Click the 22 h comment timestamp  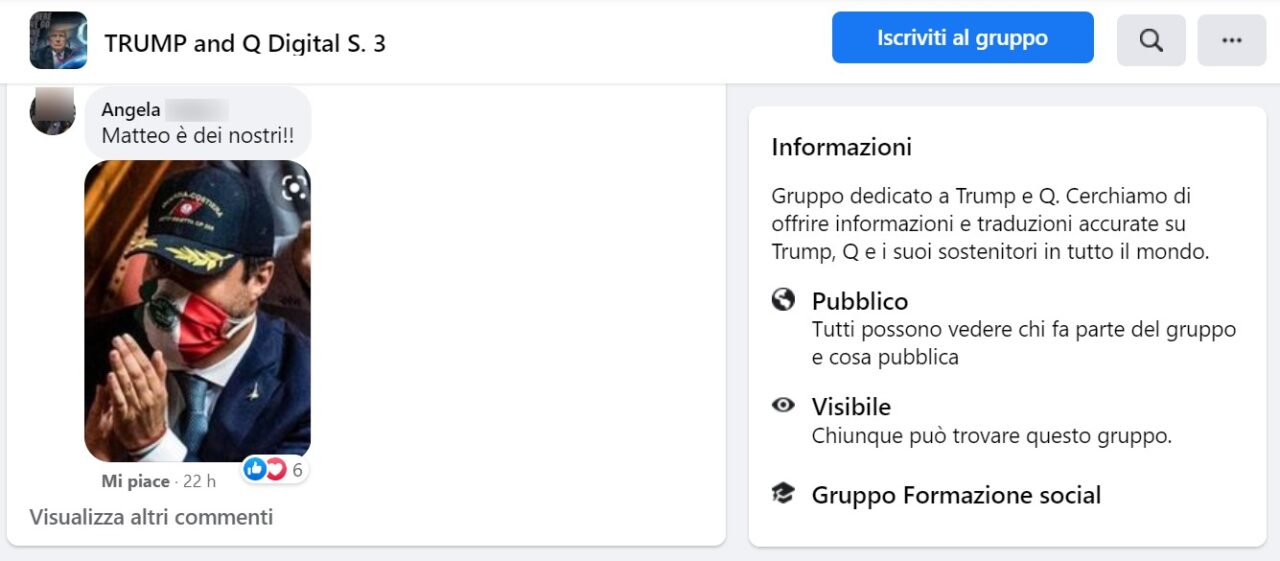click(198, 481)
